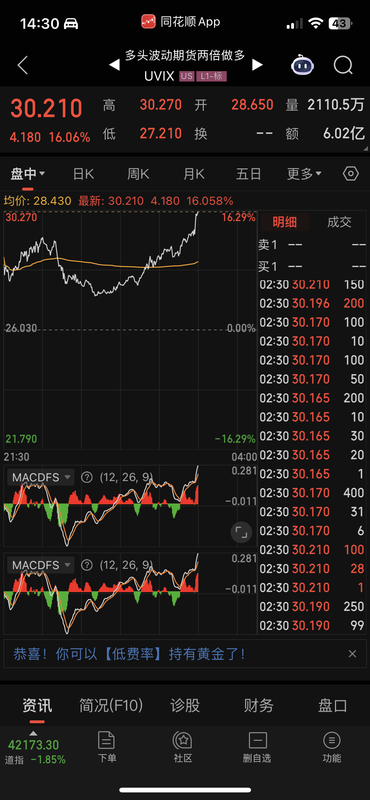
Task: Select trade row 30.190 with volume 250
Action: [x=312, y=606]
